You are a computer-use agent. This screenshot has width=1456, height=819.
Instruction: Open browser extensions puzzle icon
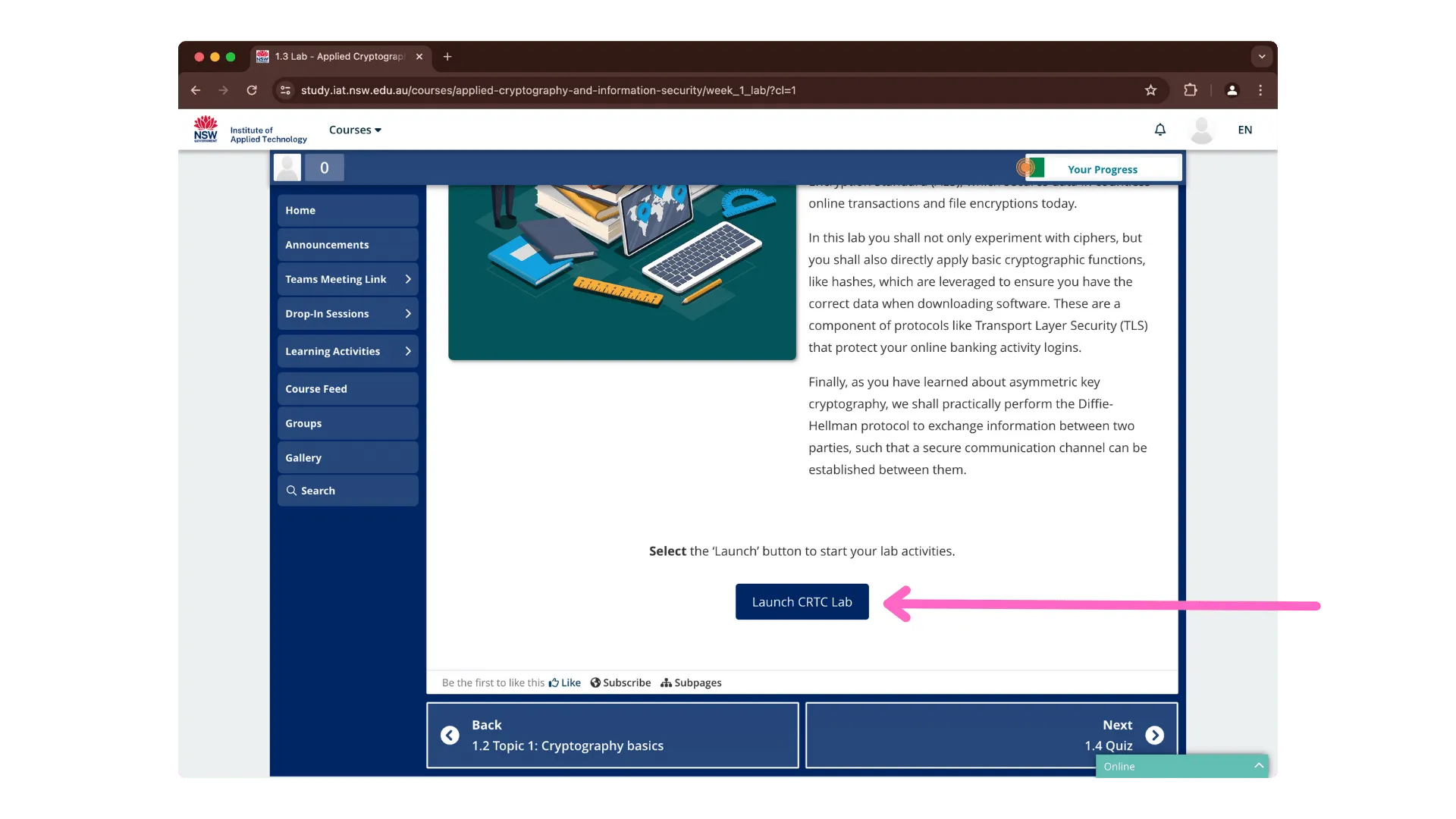(1190, 90)
